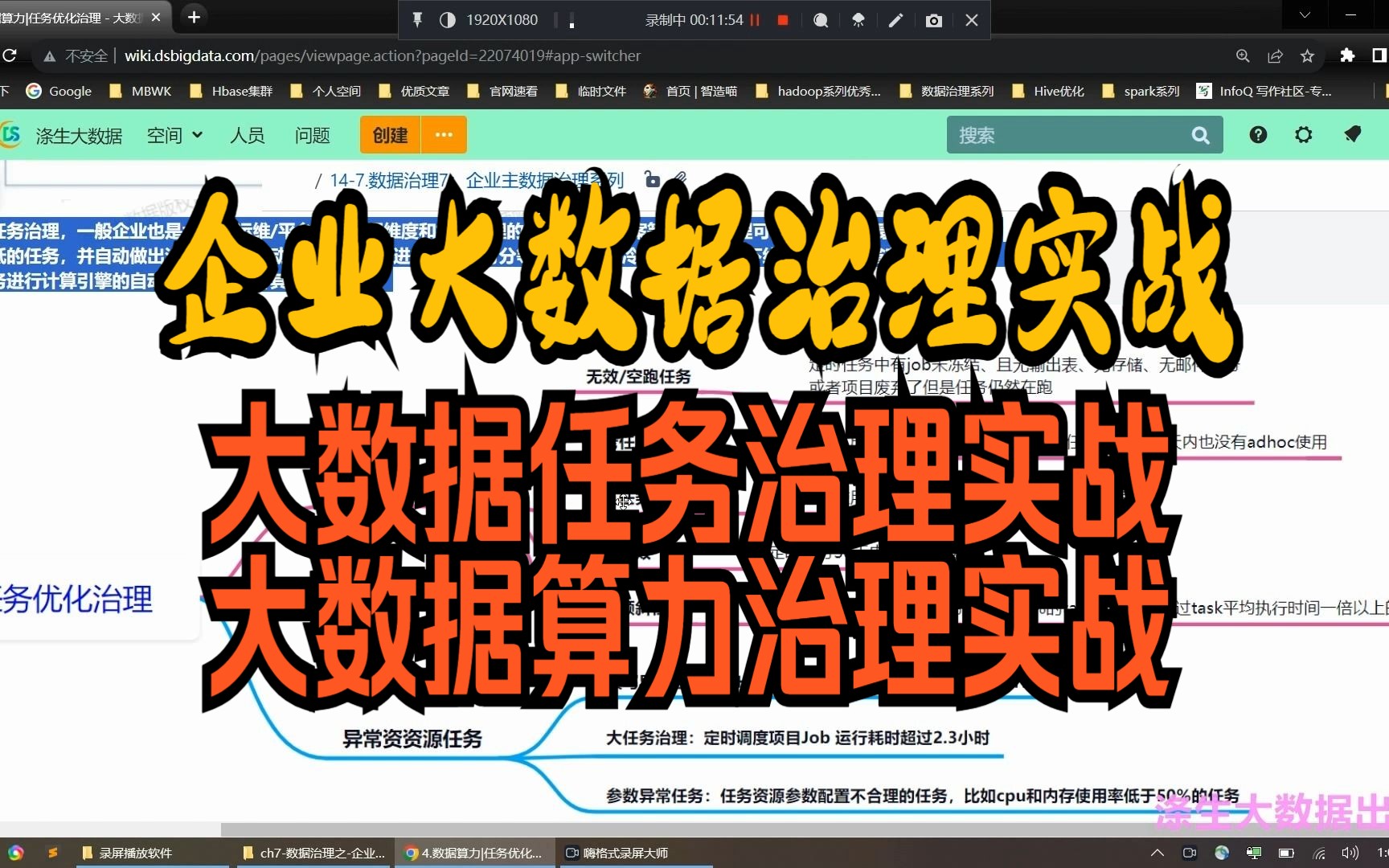Click the volume speaker tray icon
This screenshot has width=1389, height=868.
(x=1350, y=853)
